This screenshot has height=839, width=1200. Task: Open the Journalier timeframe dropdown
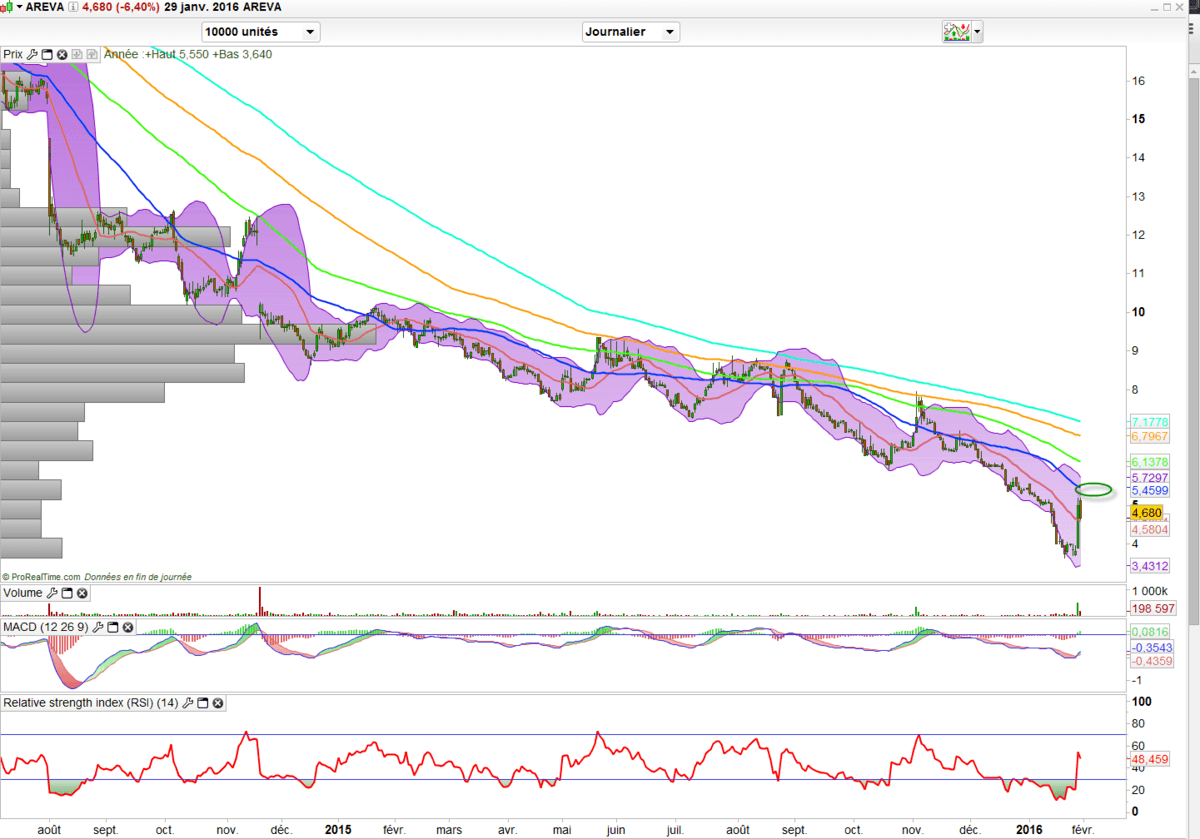(x=669, y=32)
